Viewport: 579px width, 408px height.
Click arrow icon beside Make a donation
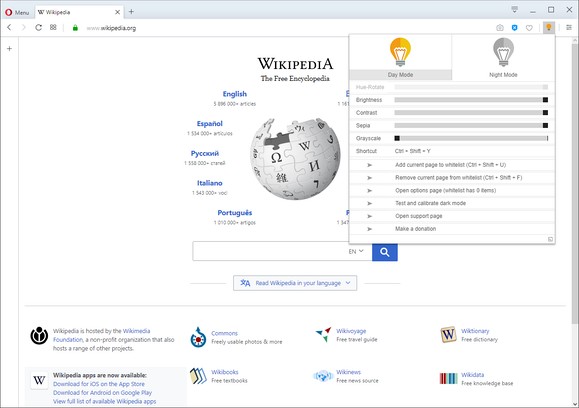coord(370,229)
